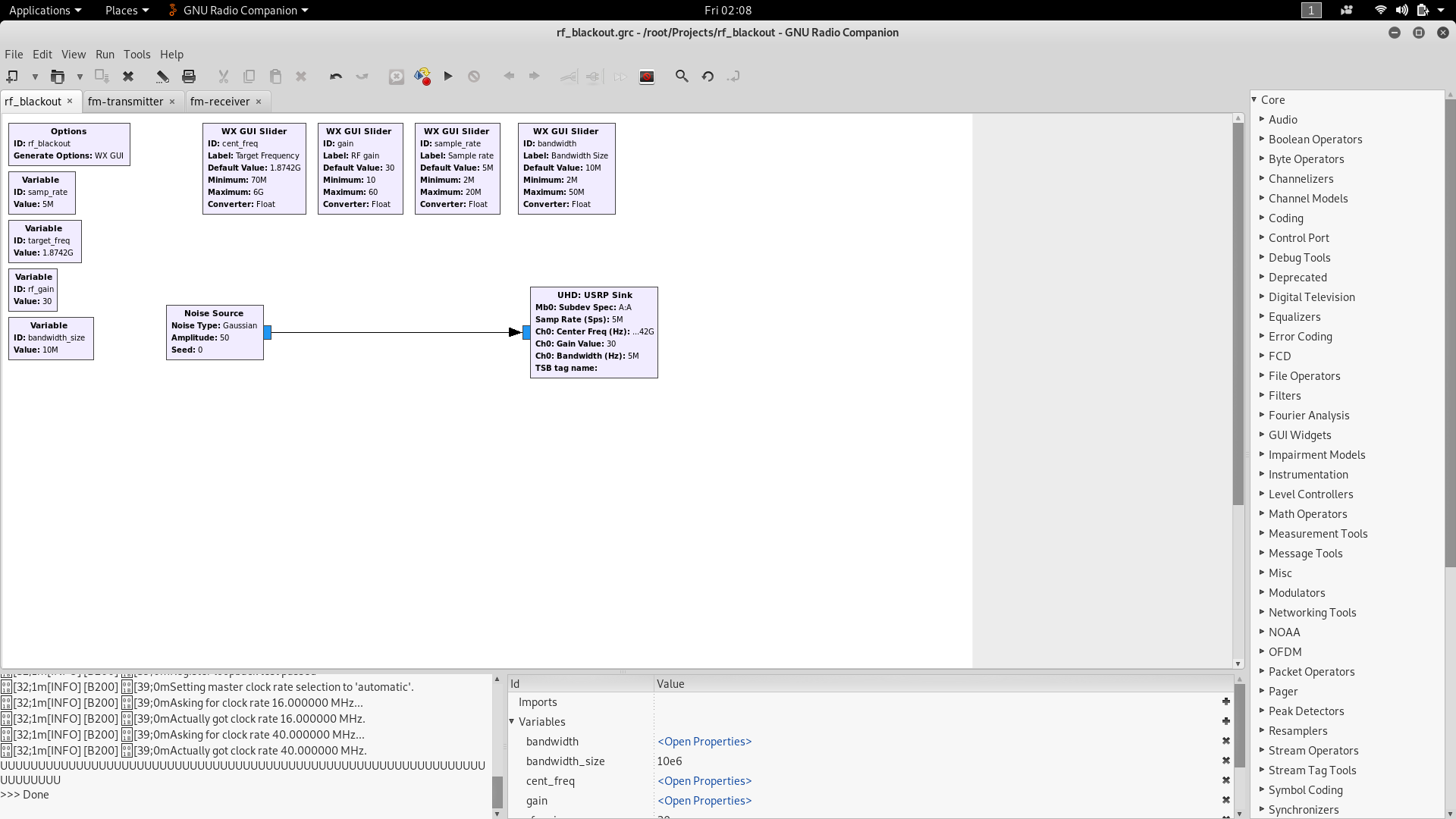1456x819 pixels.
Task: Toggle hide disabled blocks icon
Action: [647, 77]
